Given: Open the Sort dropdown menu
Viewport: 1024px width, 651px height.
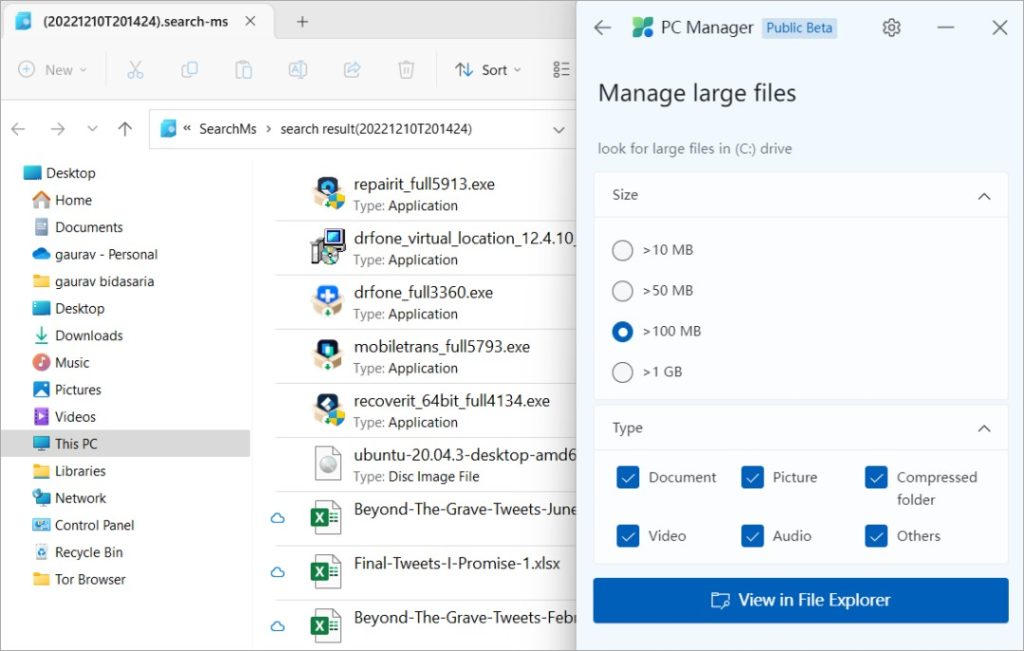Looking at the screenshot, I should tap(488, 70).
